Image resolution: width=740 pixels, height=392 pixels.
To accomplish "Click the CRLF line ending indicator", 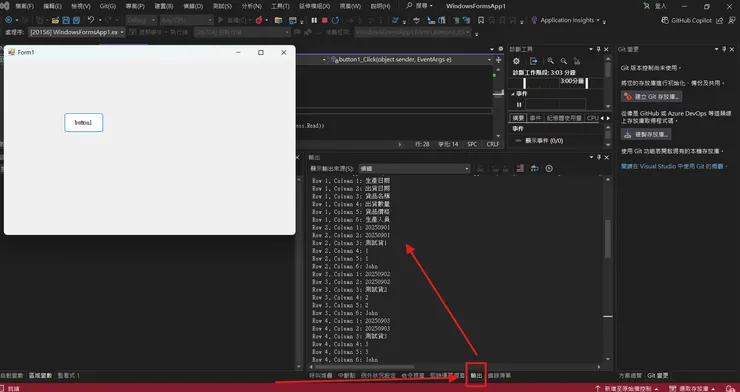I will click(493, 144).
